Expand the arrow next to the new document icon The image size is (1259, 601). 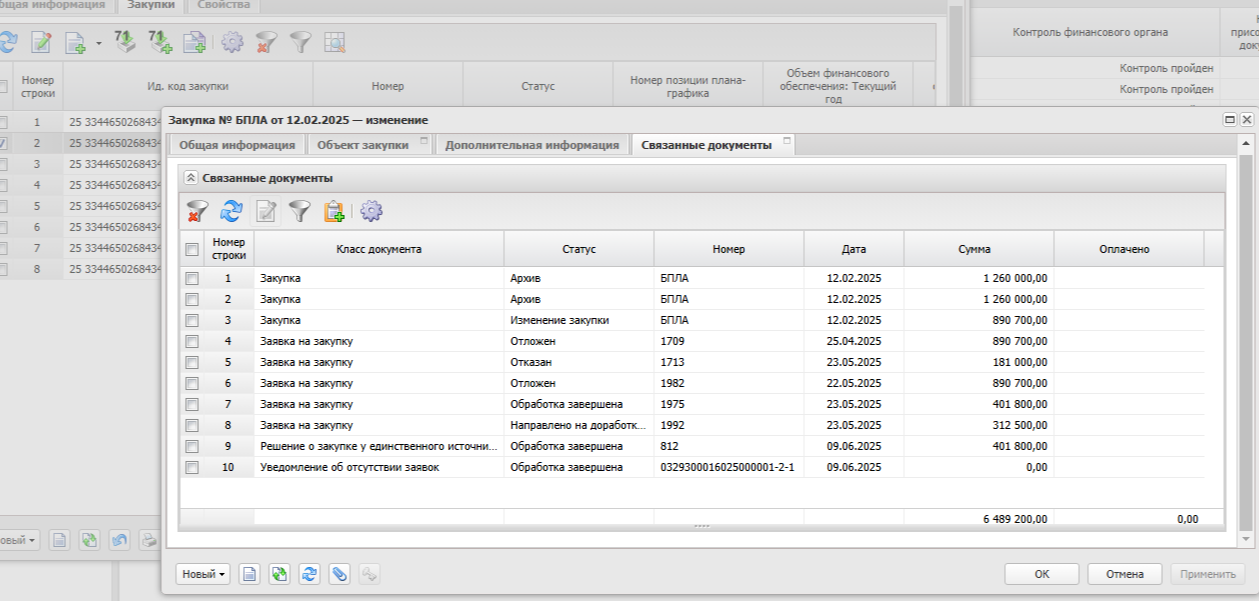99,43
